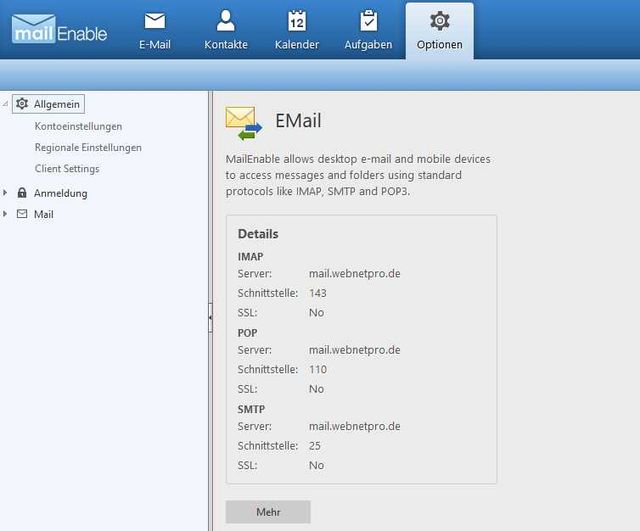Click the IMAP server address mail.webnetpro.de
Viewport: 640px width, 531px height.
[x=354, y=274]
